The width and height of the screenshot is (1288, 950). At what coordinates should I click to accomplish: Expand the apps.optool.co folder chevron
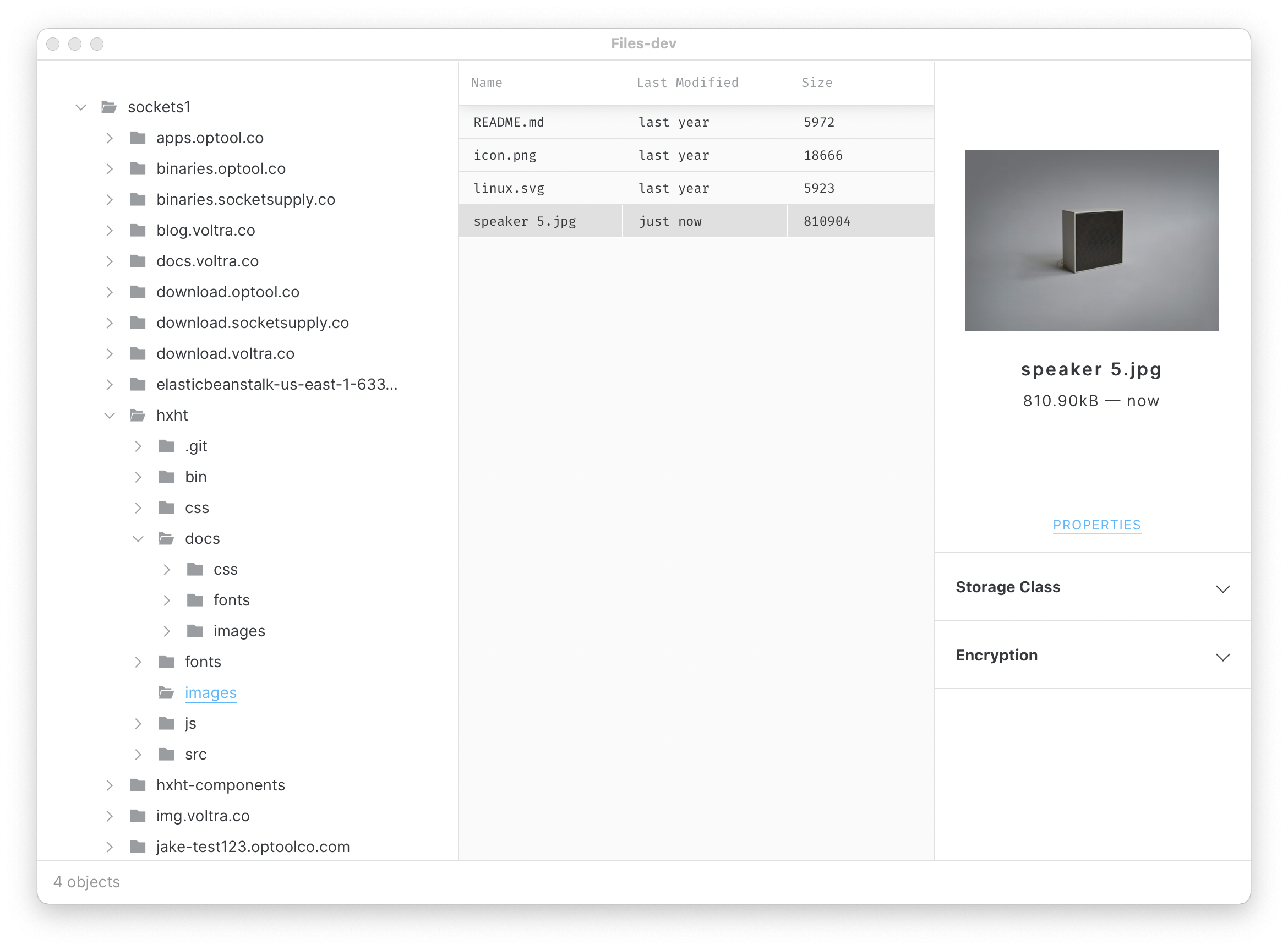tap(110, 138)
